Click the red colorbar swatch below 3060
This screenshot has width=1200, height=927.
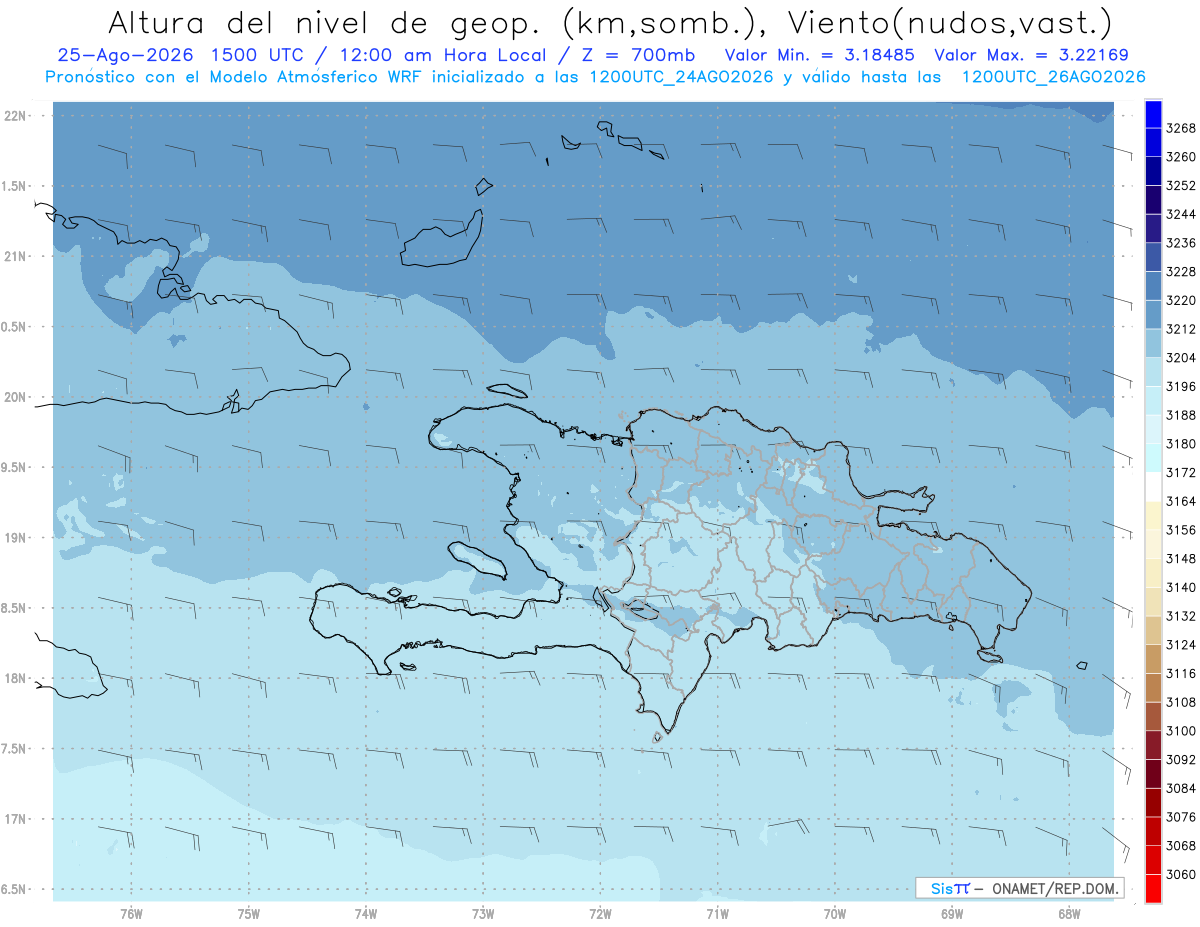1152,889
